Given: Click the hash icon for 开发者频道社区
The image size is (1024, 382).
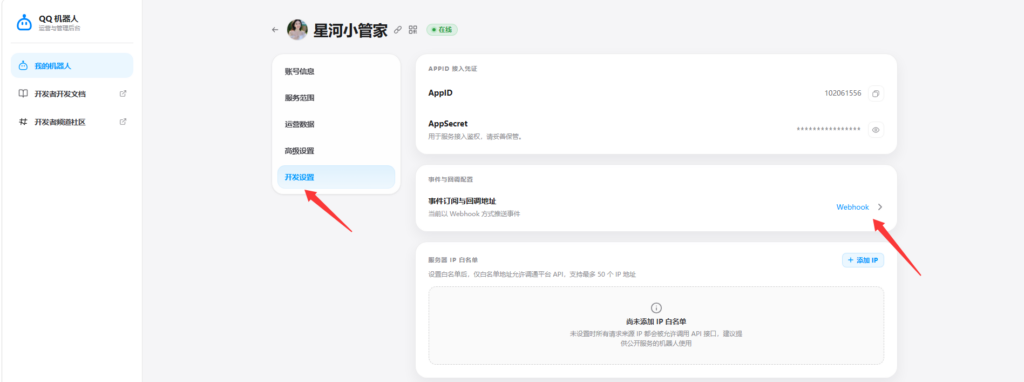Looking at the screenshot, I should click(23, 121).
